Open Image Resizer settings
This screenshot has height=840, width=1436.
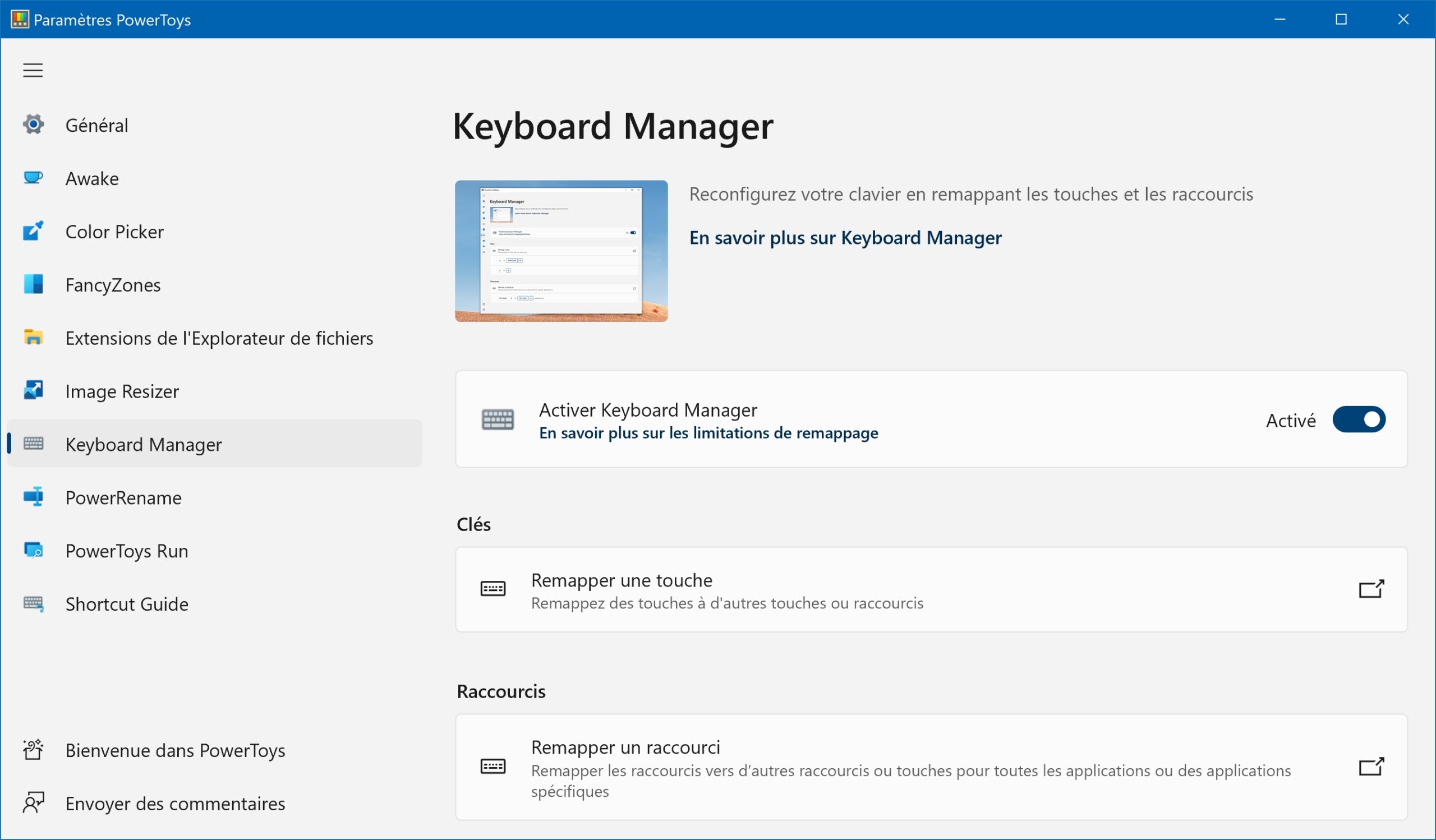pyautogui.click(x=214, y=391)
